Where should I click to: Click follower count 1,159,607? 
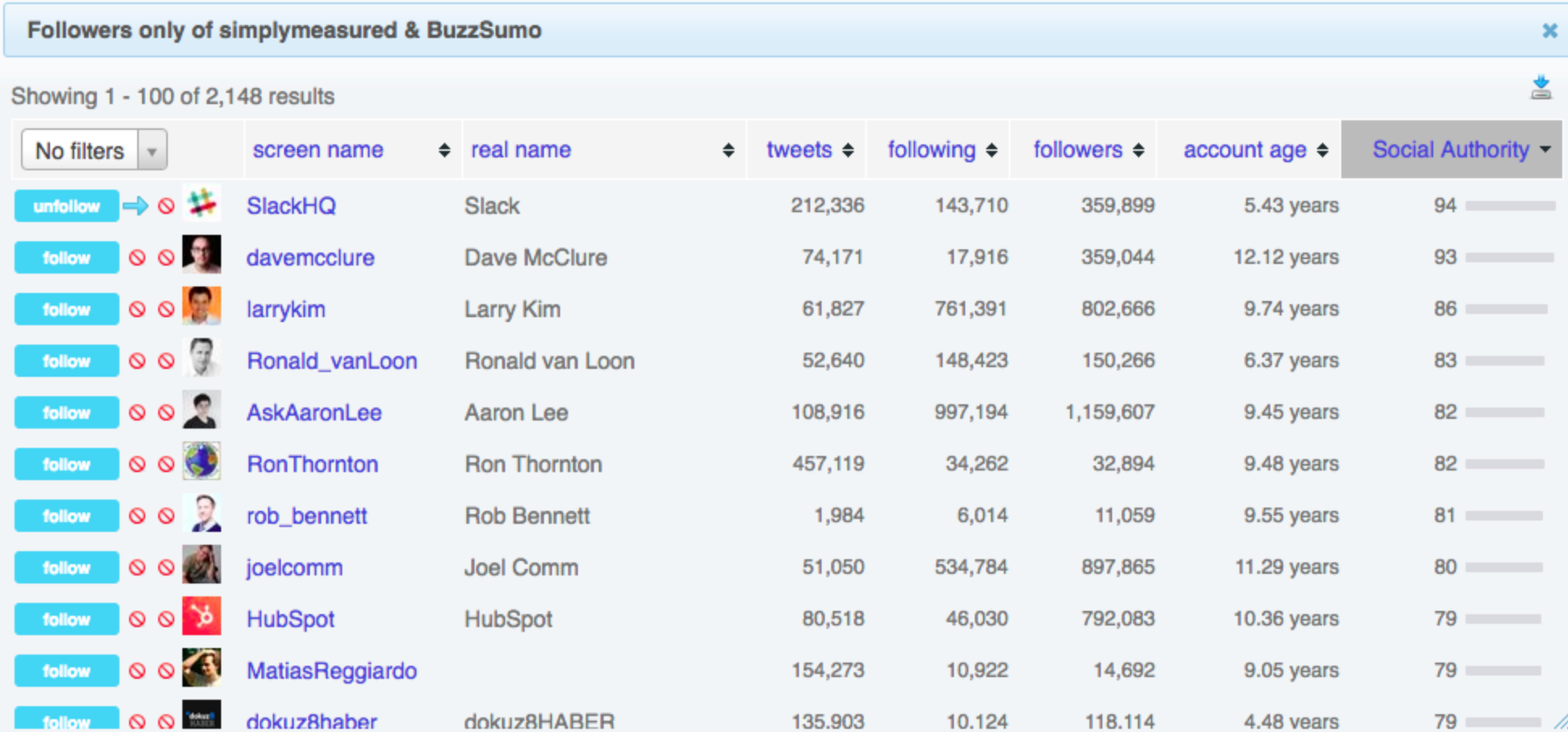coord(1110,412)
